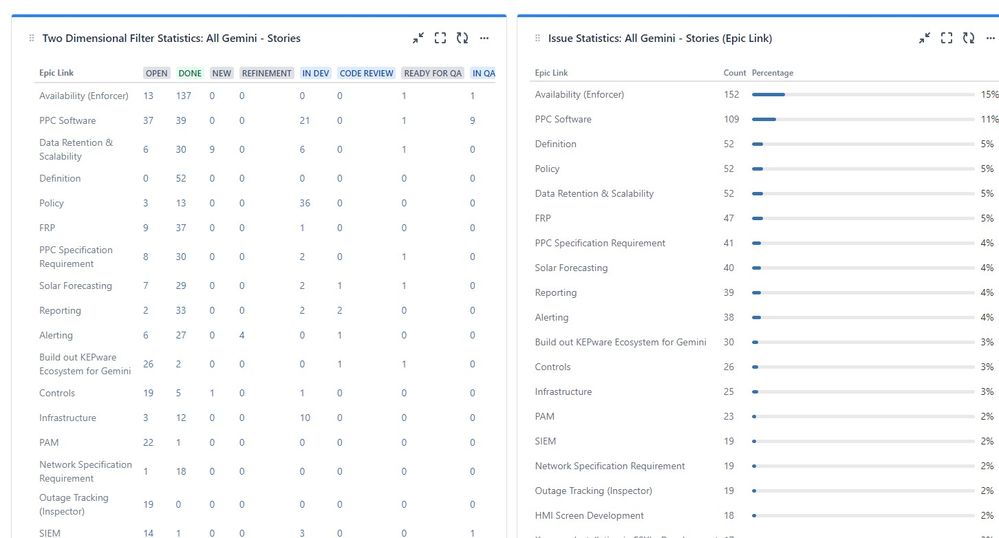
Task: Click OPEN count 22 for PAM
Action: point(148,442)
